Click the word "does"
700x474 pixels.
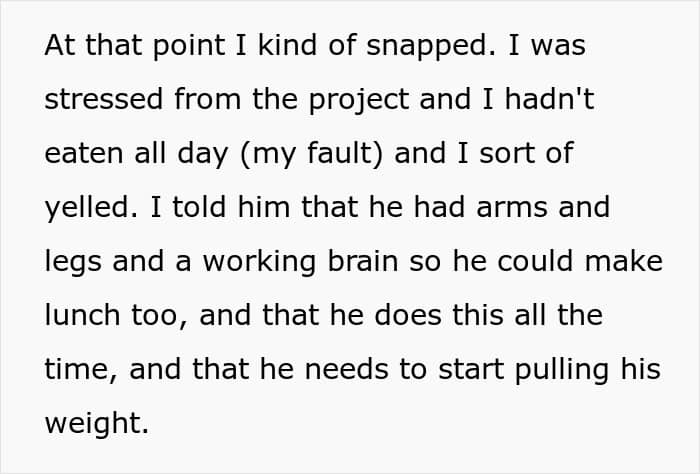click(407, 315)
